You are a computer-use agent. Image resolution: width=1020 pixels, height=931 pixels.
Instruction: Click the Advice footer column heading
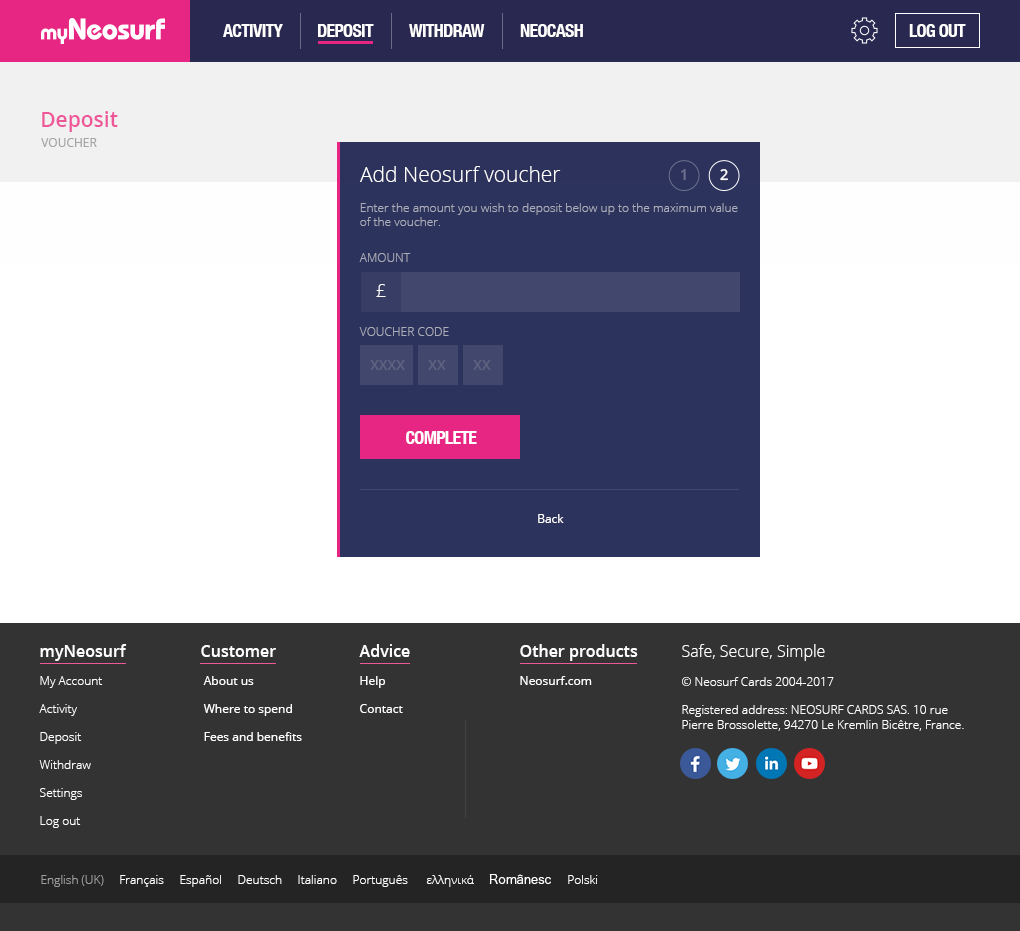384,651
